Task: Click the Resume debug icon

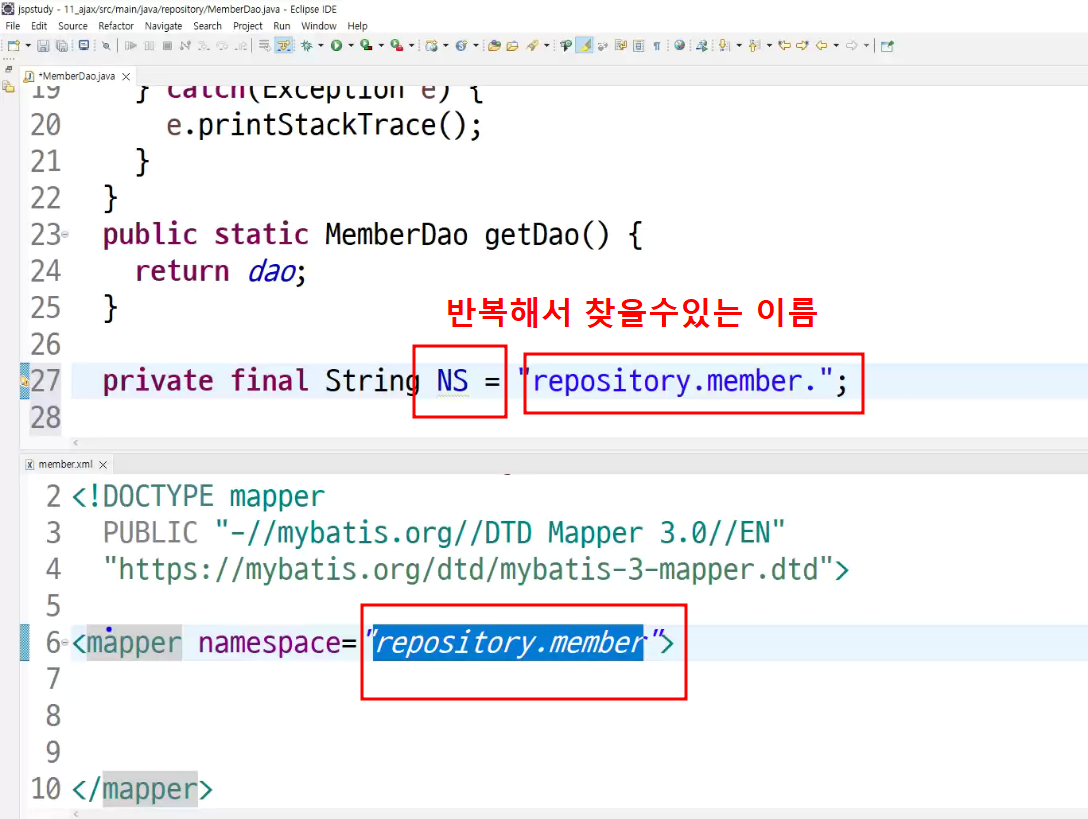Action: [130, 46]
